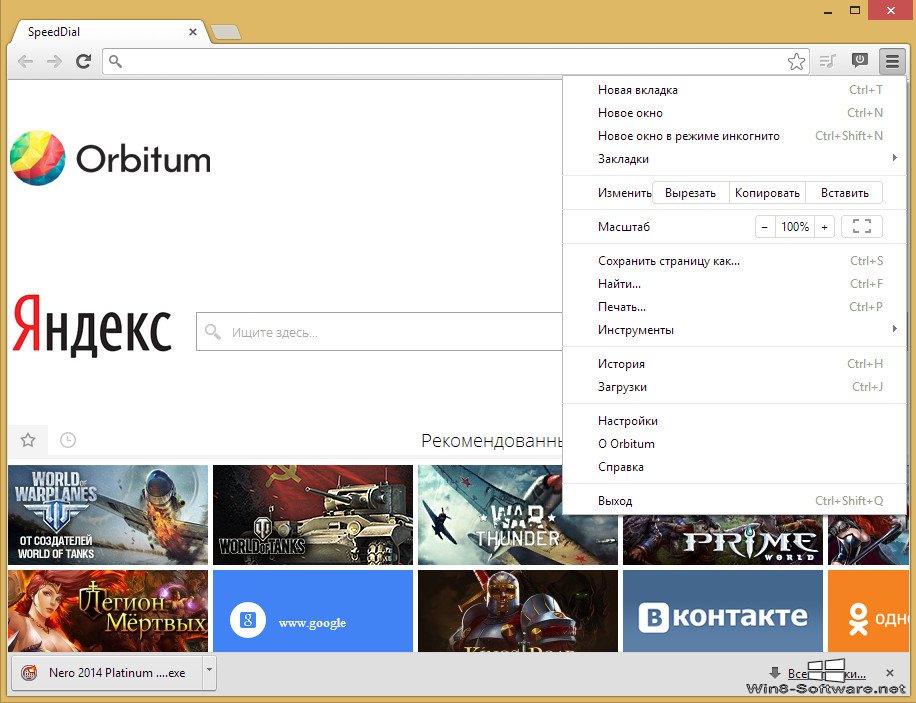Bookmark this page with the star icon
Image resolution: width=916 pixels, height=703 pixels.
796,61
